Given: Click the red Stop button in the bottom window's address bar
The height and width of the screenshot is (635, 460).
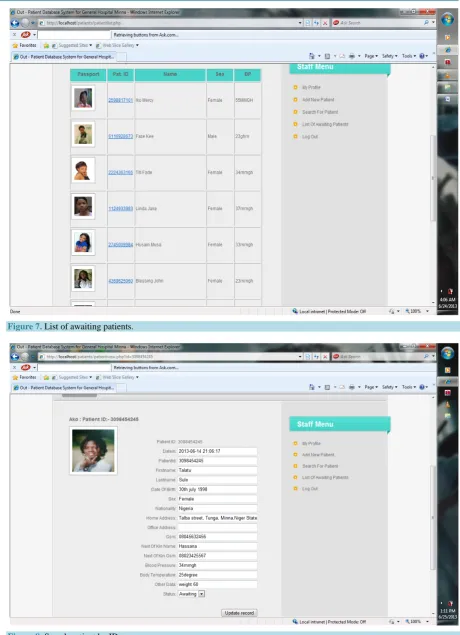Looking at the screenshot, I should pos(325,357).
